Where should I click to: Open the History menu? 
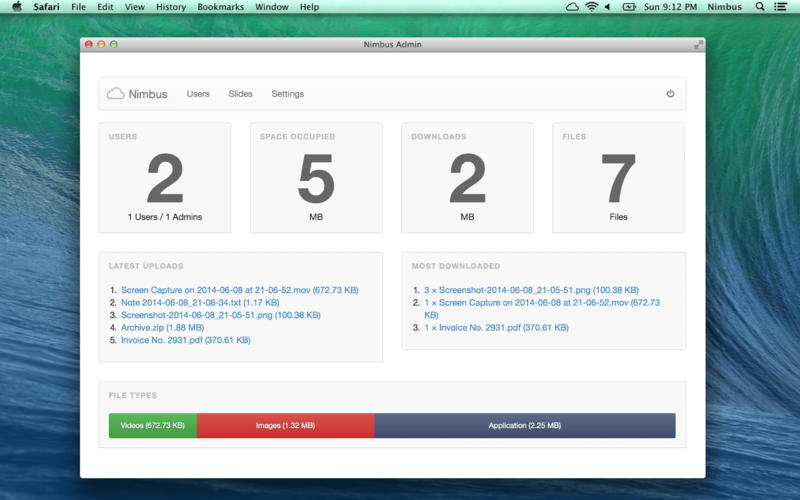(x=171, y=7)
